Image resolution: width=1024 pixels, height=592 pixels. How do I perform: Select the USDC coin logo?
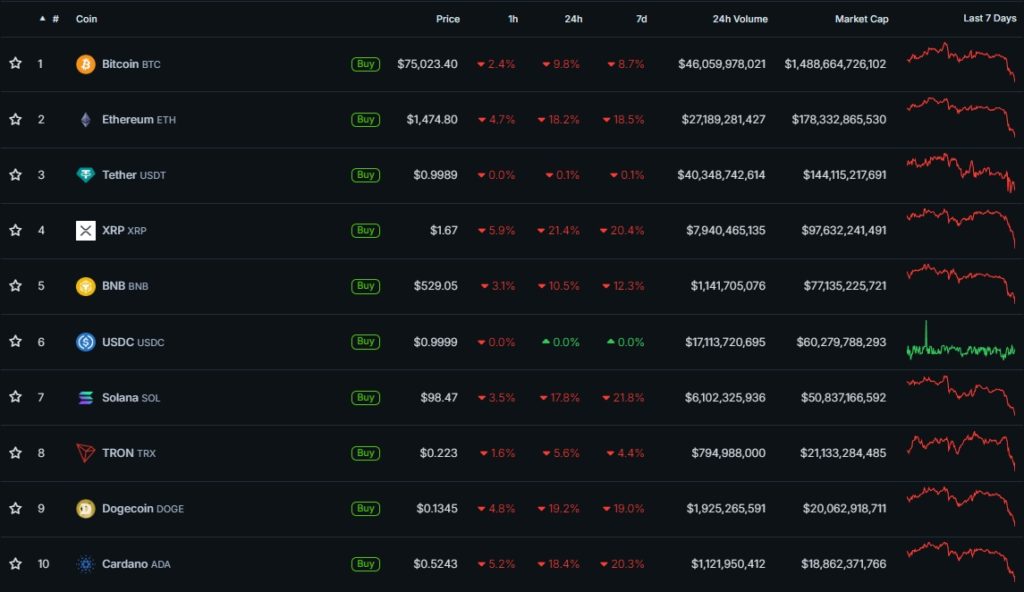86,341
